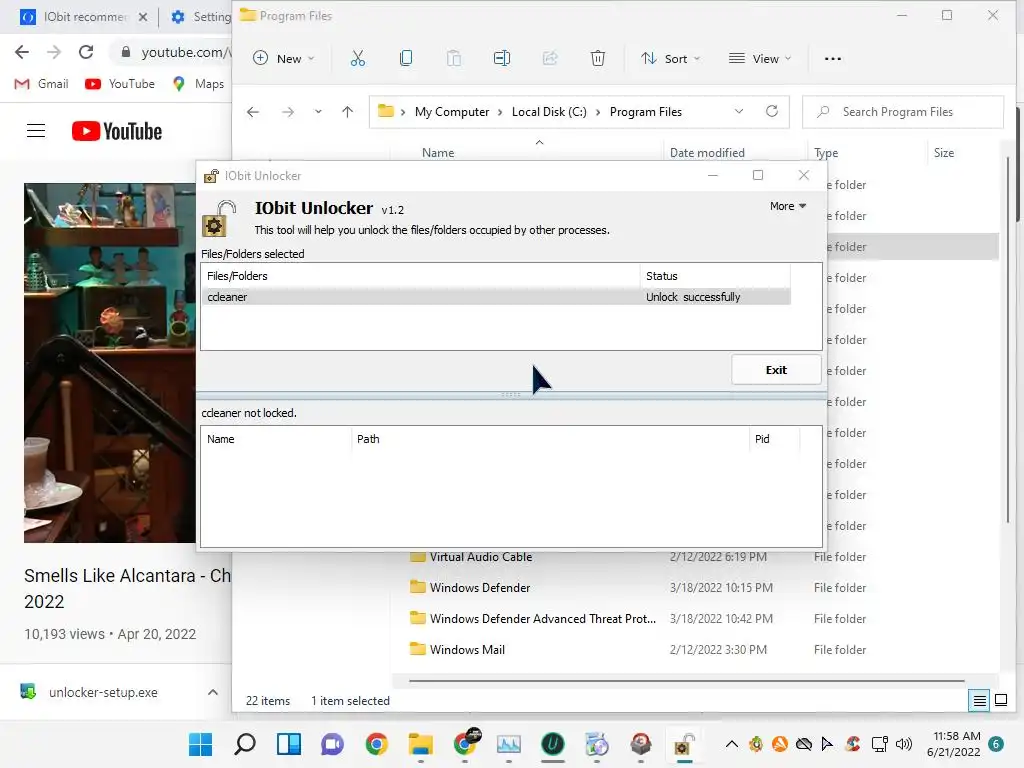1024x768 pixels.
Task: Open Google Chrome from the taskbar
Action: [377, 744]
